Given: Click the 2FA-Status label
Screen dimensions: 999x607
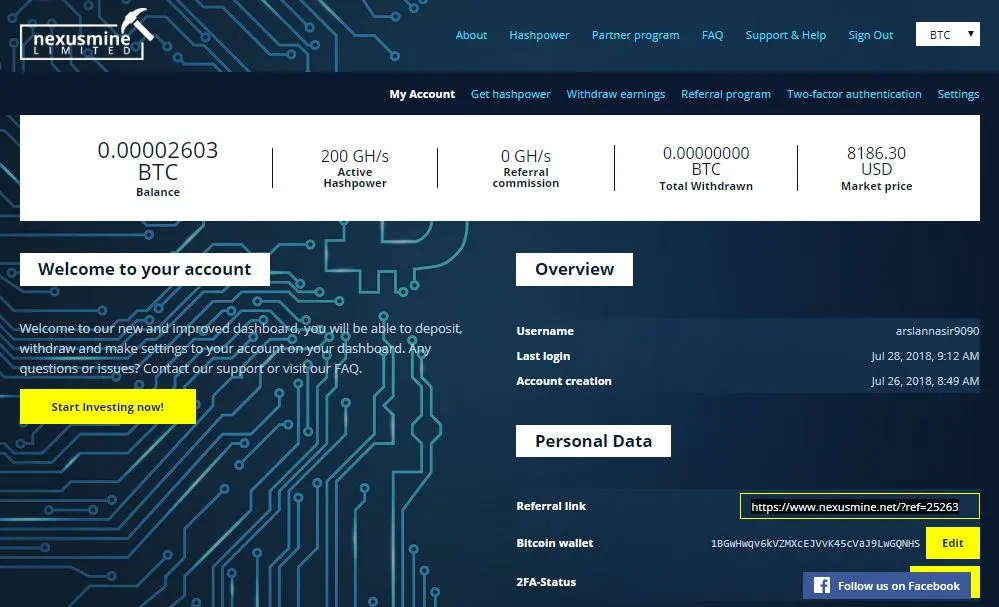Looking at the screenshot, I should click(546, 582).
